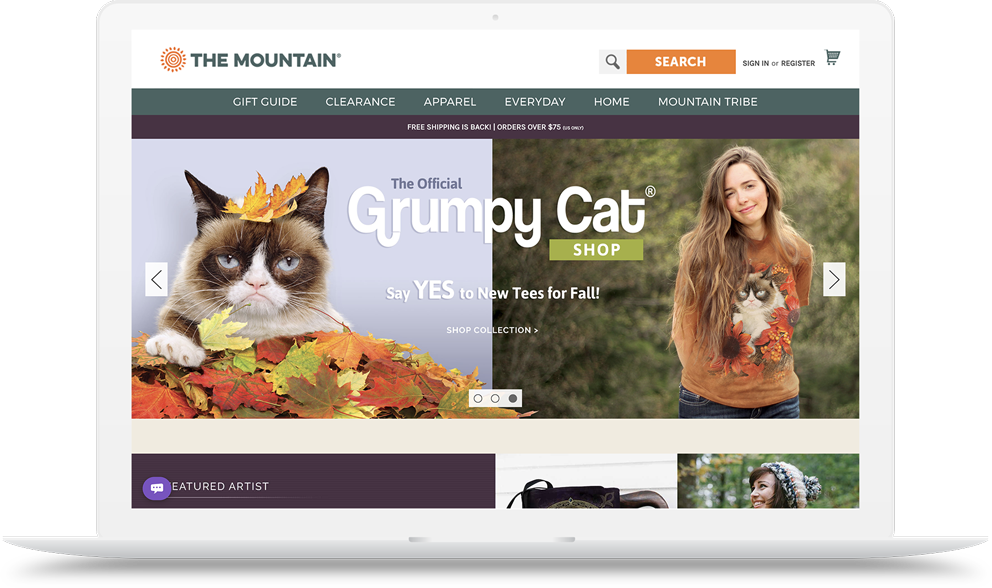This screenshot has height=588, width=992.
Task: Click The Mountain sunburst logo
Action: (173, 59)
